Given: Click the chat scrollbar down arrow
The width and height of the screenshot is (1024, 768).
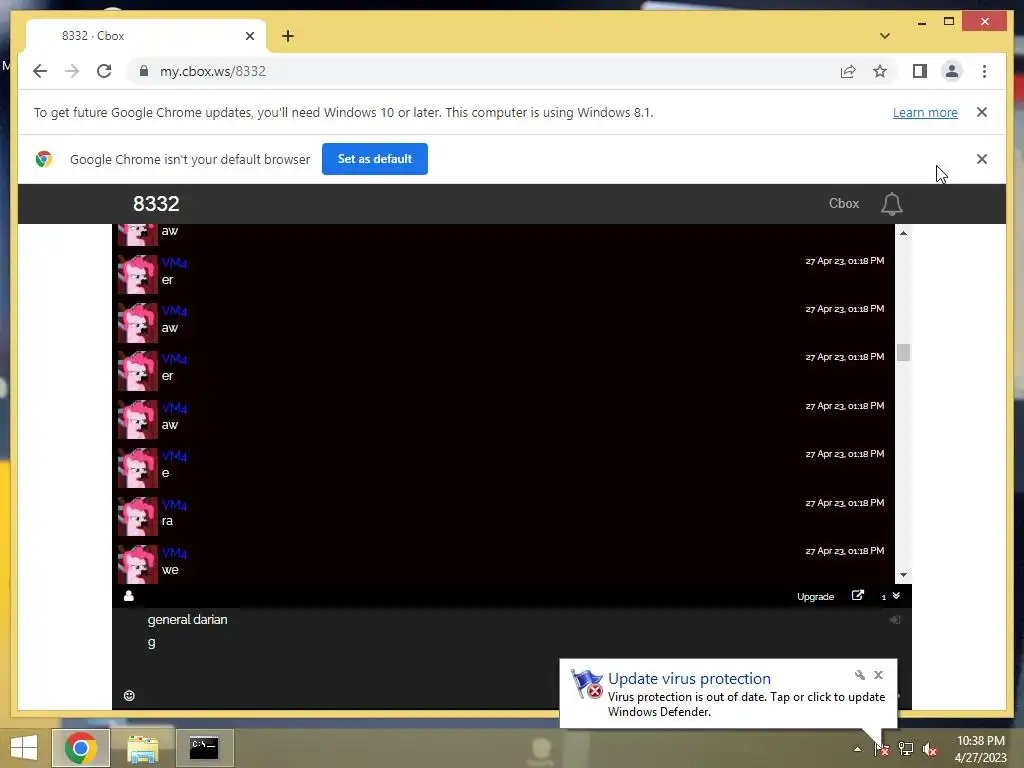Looking at the screenshot, I should coord(903,575).
